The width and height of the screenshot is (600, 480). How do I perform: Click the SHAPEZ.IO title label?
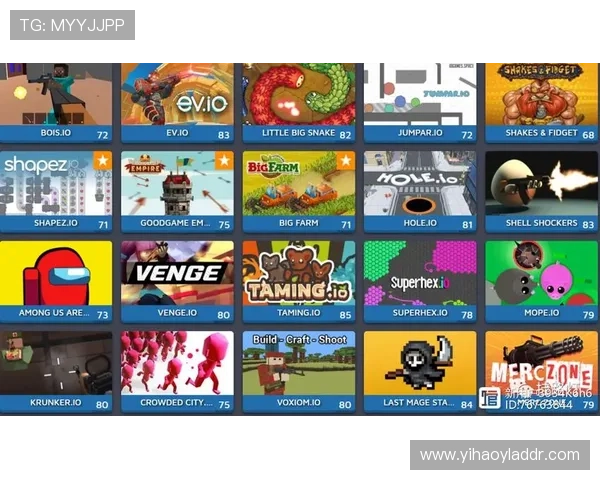[56, 223]
